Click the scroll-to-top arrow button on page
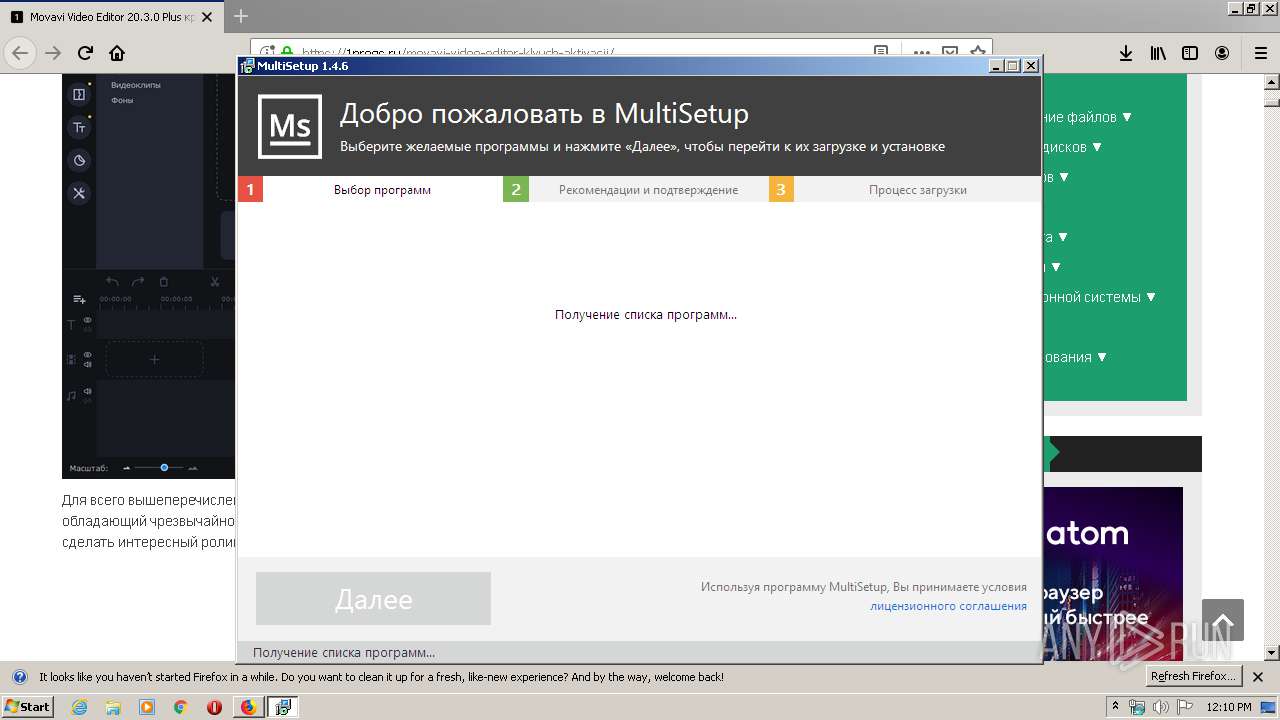1280x720 pixels. 1222,620
